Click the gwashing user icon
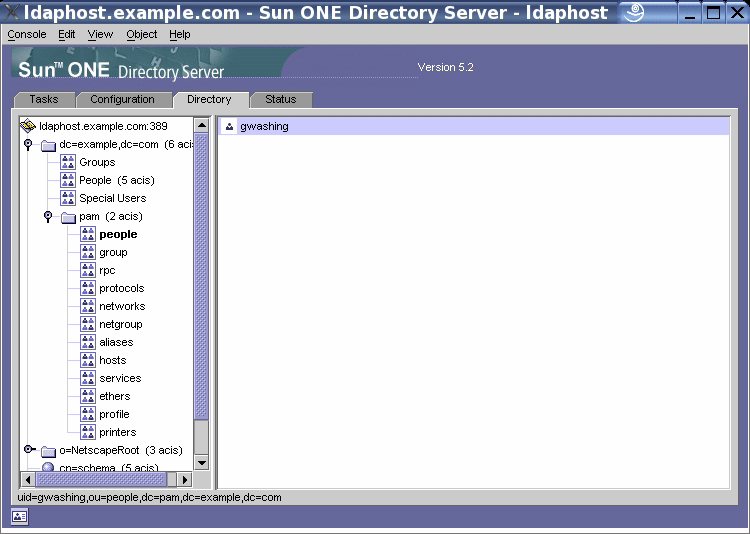 (x=230, y=126)
